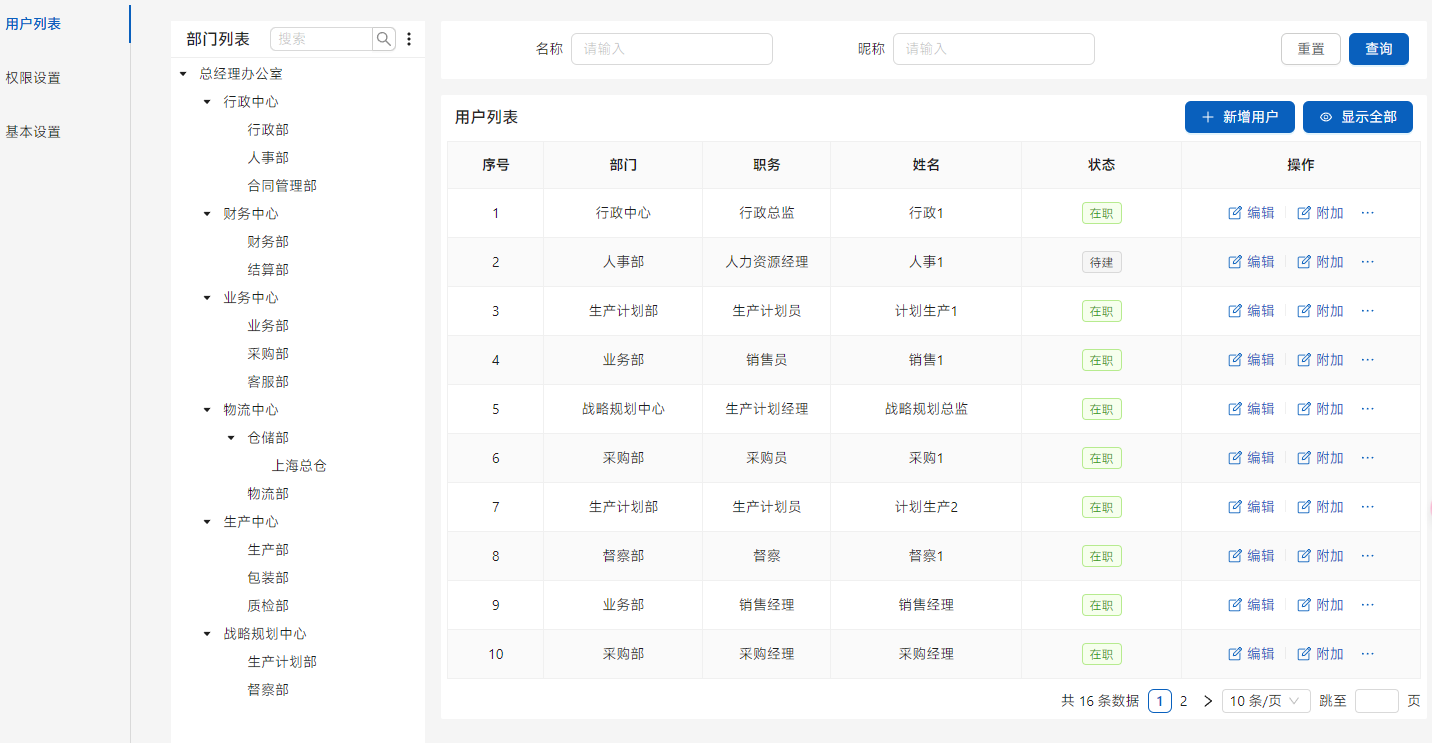Open the department list three-dot menu
The image size is (1432, 743).
point(409,39)
